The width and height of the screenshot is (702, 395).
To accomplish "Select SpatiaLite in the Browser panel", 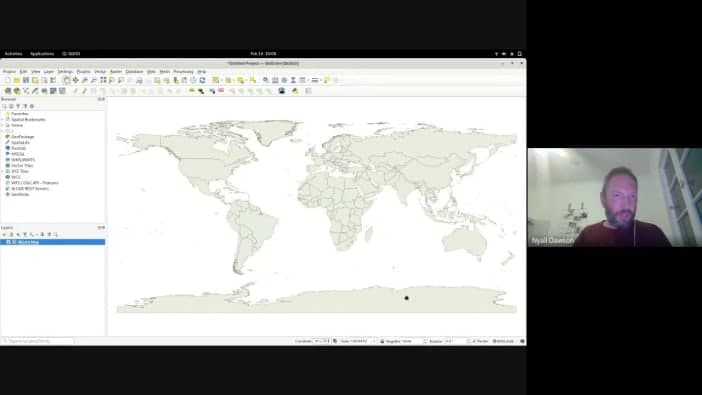I will (20, 142).
